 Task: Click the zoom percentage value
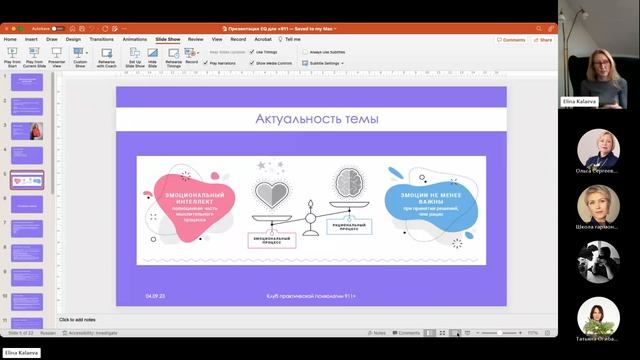(x=533, y=333)
